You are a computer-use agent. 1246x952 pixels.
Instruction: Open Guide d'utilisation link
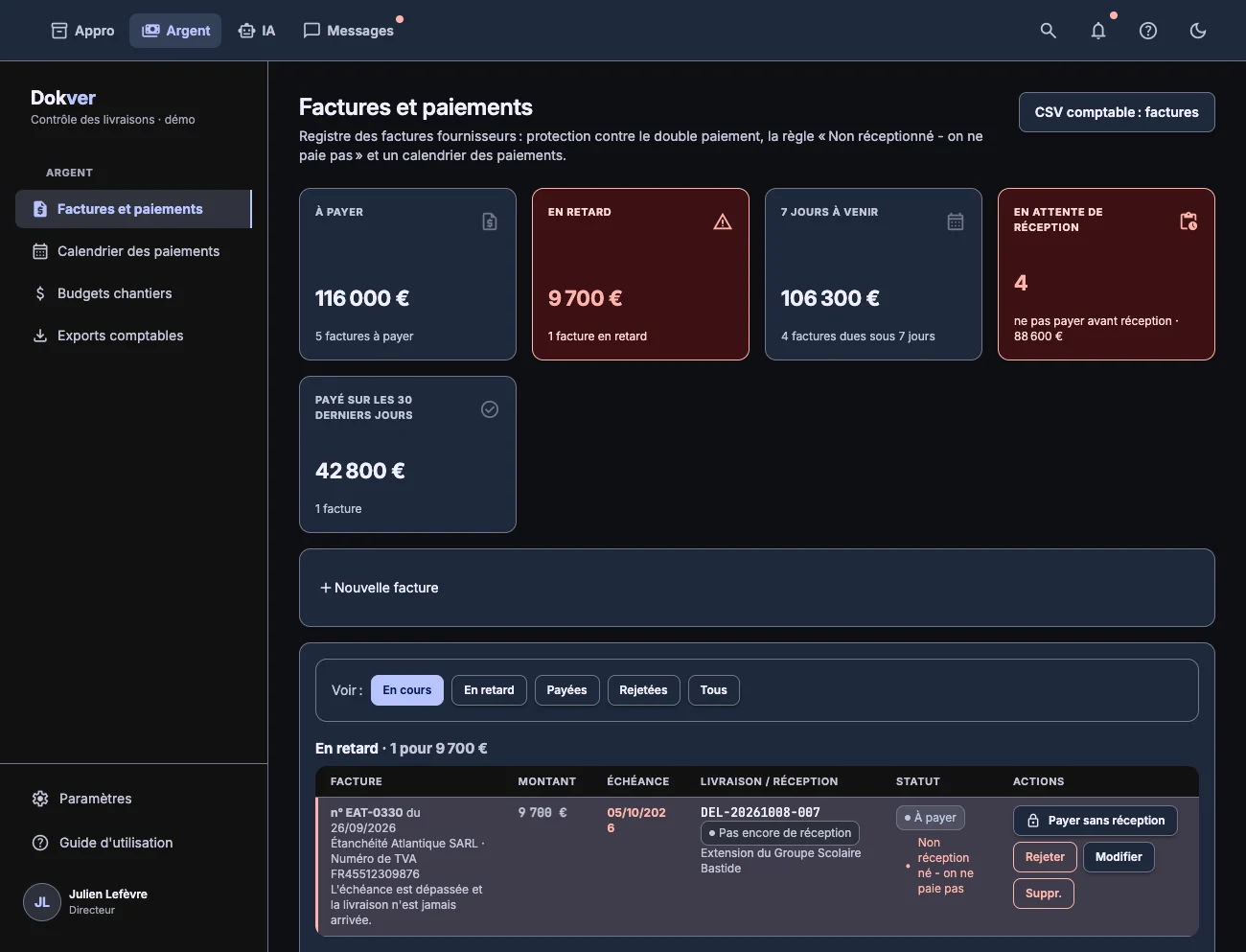tap(133, 843)
